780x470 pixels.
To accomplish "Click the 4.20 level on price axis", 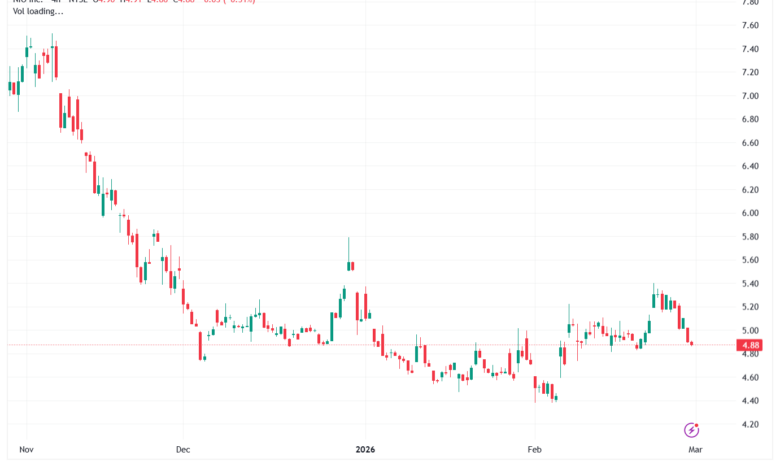I will 750,425.
